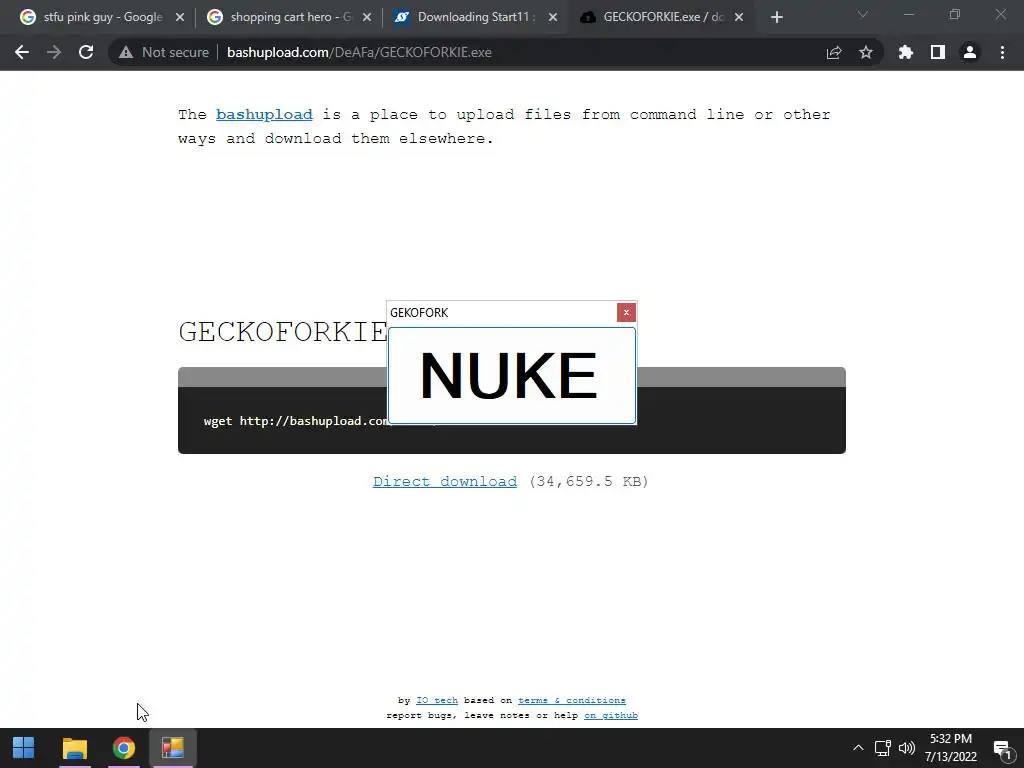Close the GEKOFORK popup window

coord(626,313)
